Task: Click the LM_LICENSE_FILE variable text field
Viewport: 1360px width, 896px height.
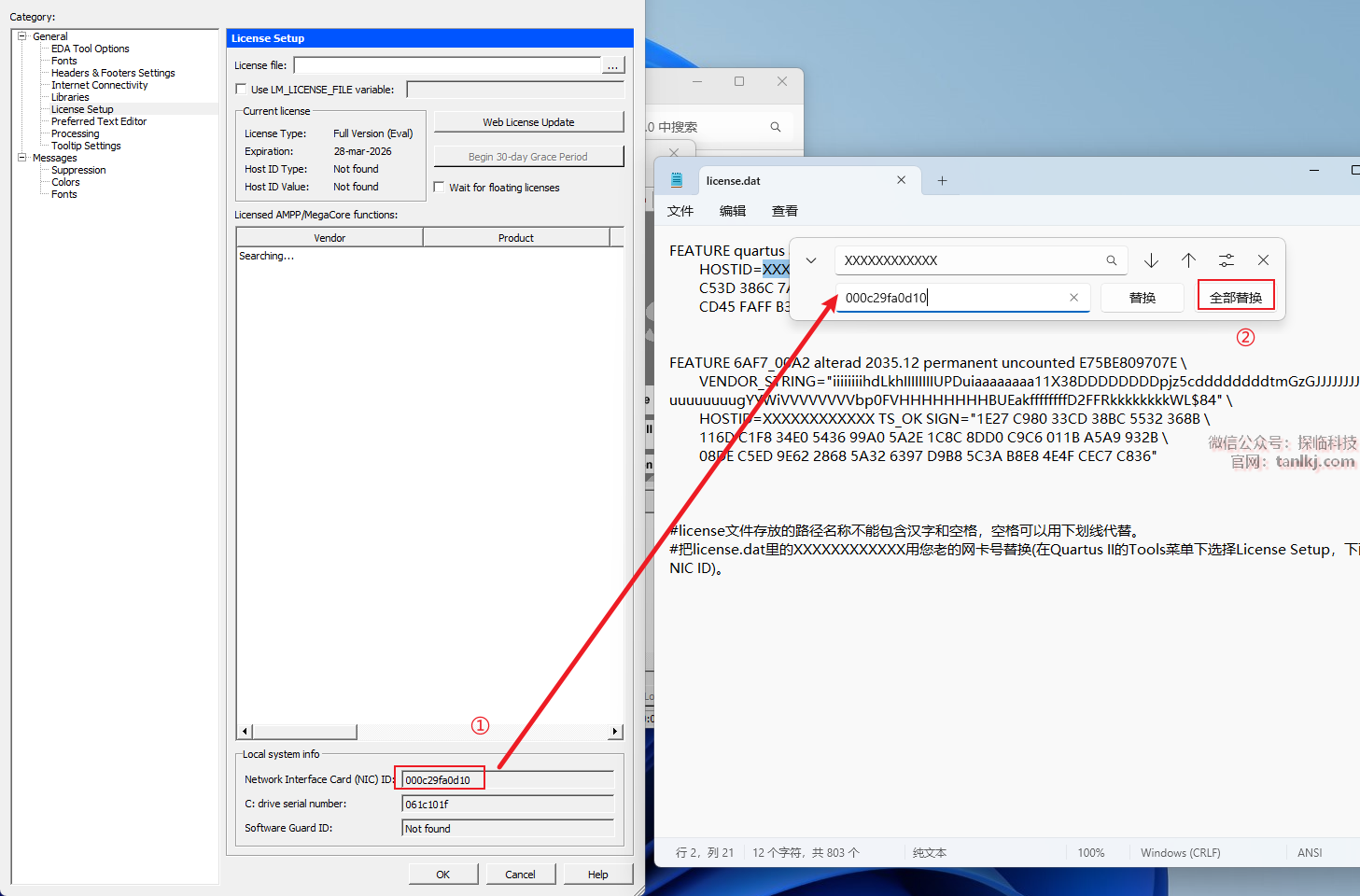Action: click(515, 90)
